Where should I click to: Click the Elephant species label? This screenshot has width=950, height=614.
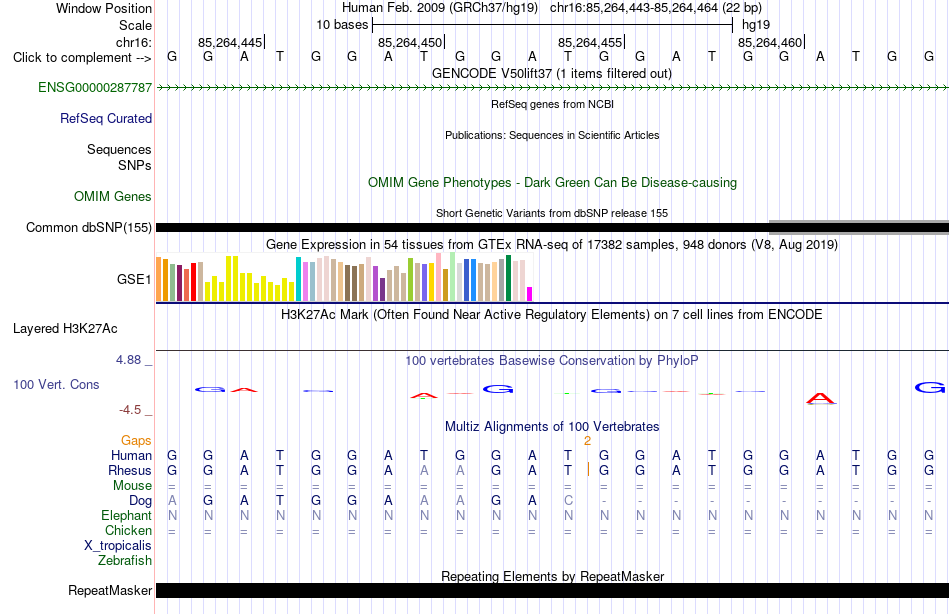click(126, 516)
